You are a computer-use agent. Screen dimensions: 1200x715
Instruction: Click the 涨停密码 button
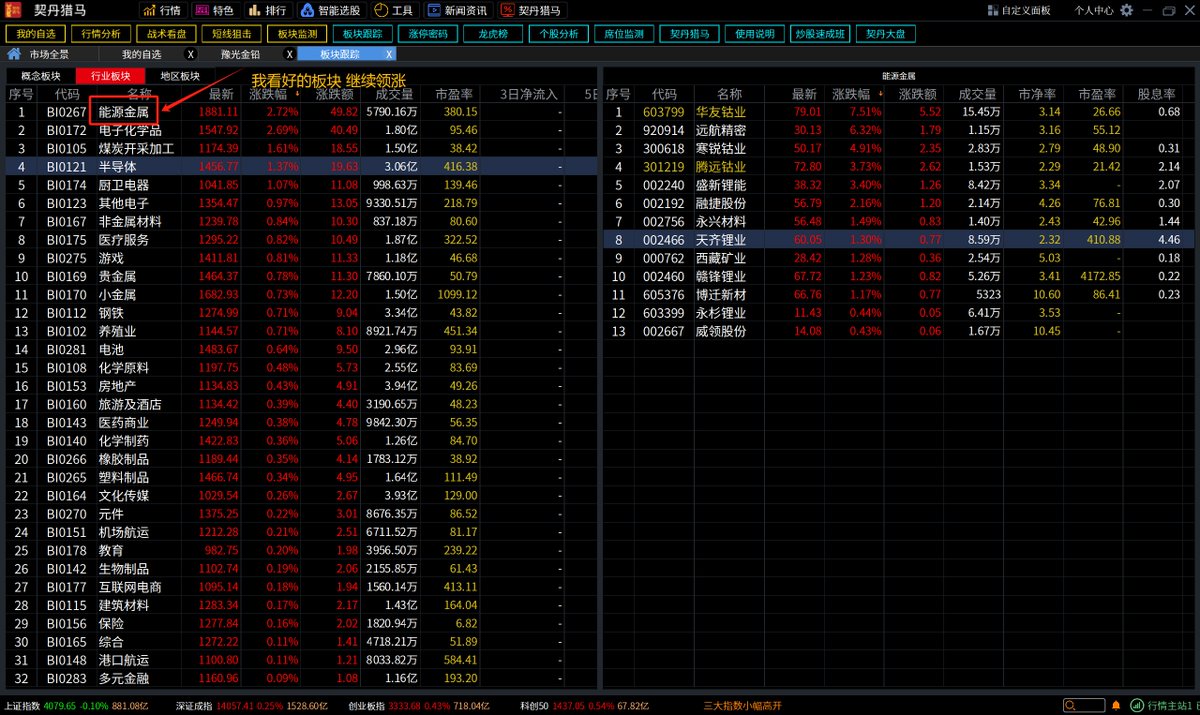(428, 33)
